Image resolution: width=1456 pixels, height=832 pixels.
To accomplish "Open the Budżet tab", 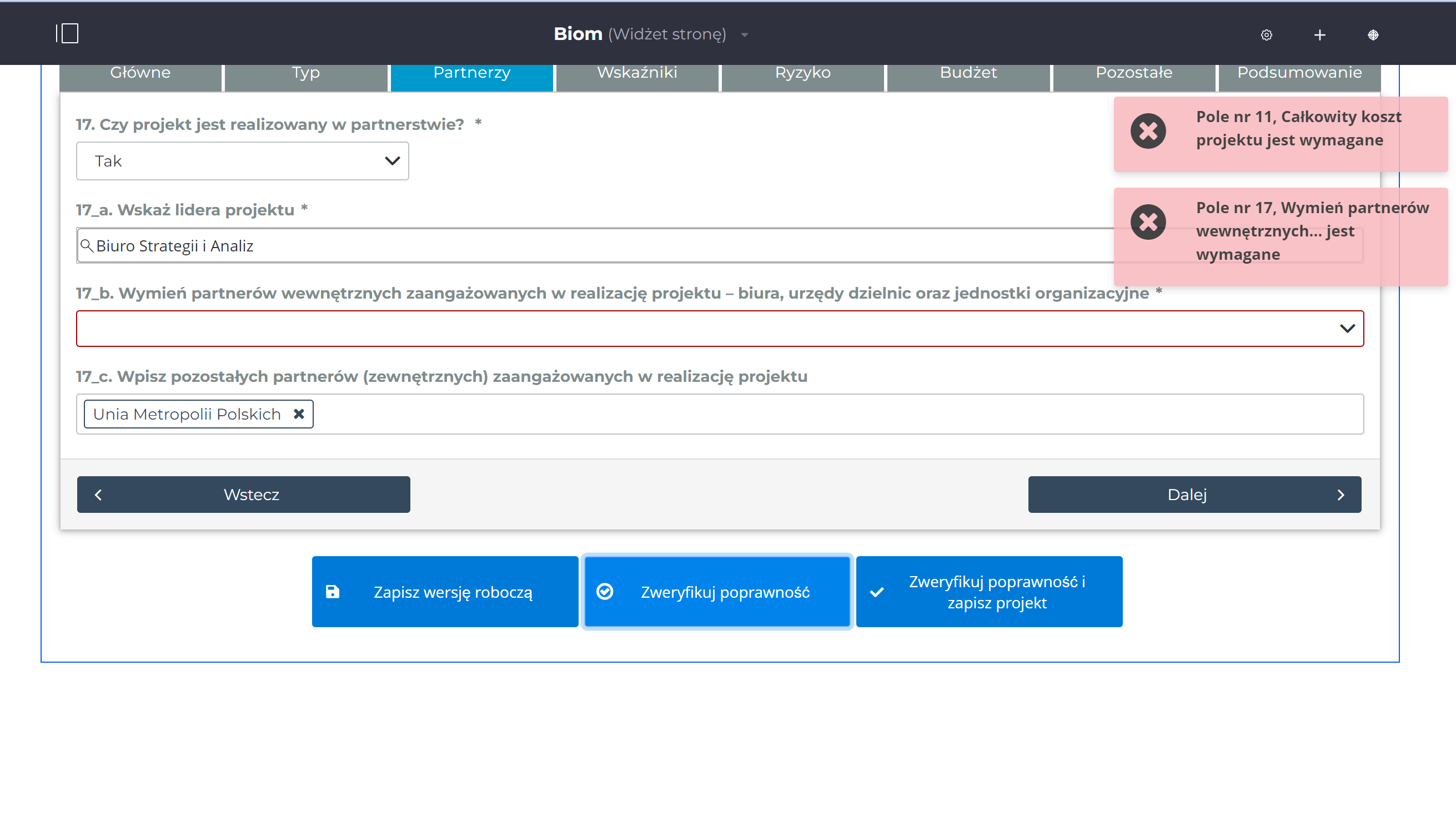I will click(968, 74).
